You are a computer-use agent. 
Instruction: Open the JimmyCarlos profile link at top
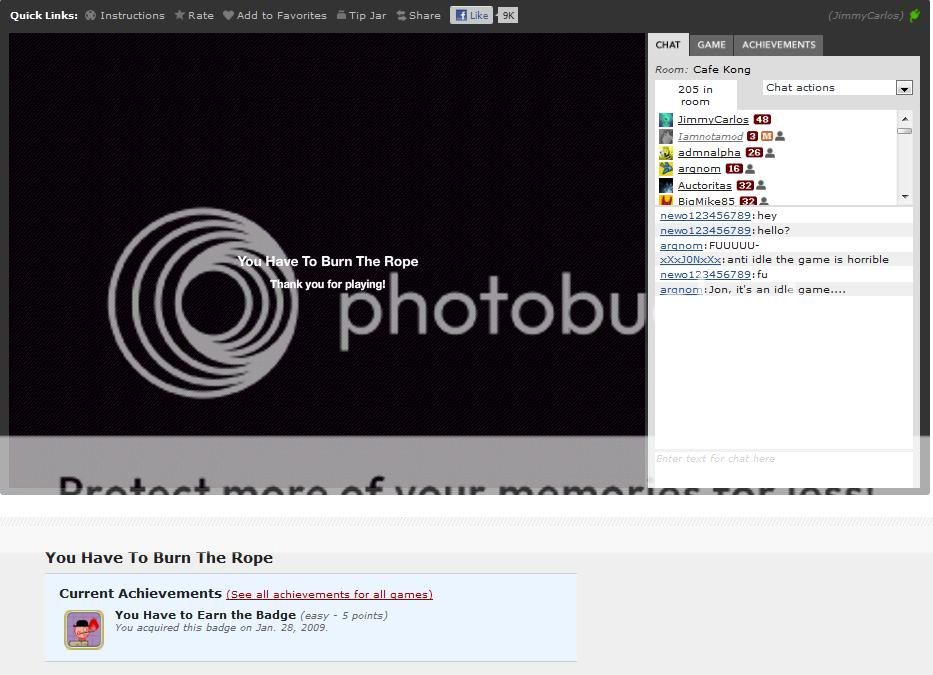(866, 15)
